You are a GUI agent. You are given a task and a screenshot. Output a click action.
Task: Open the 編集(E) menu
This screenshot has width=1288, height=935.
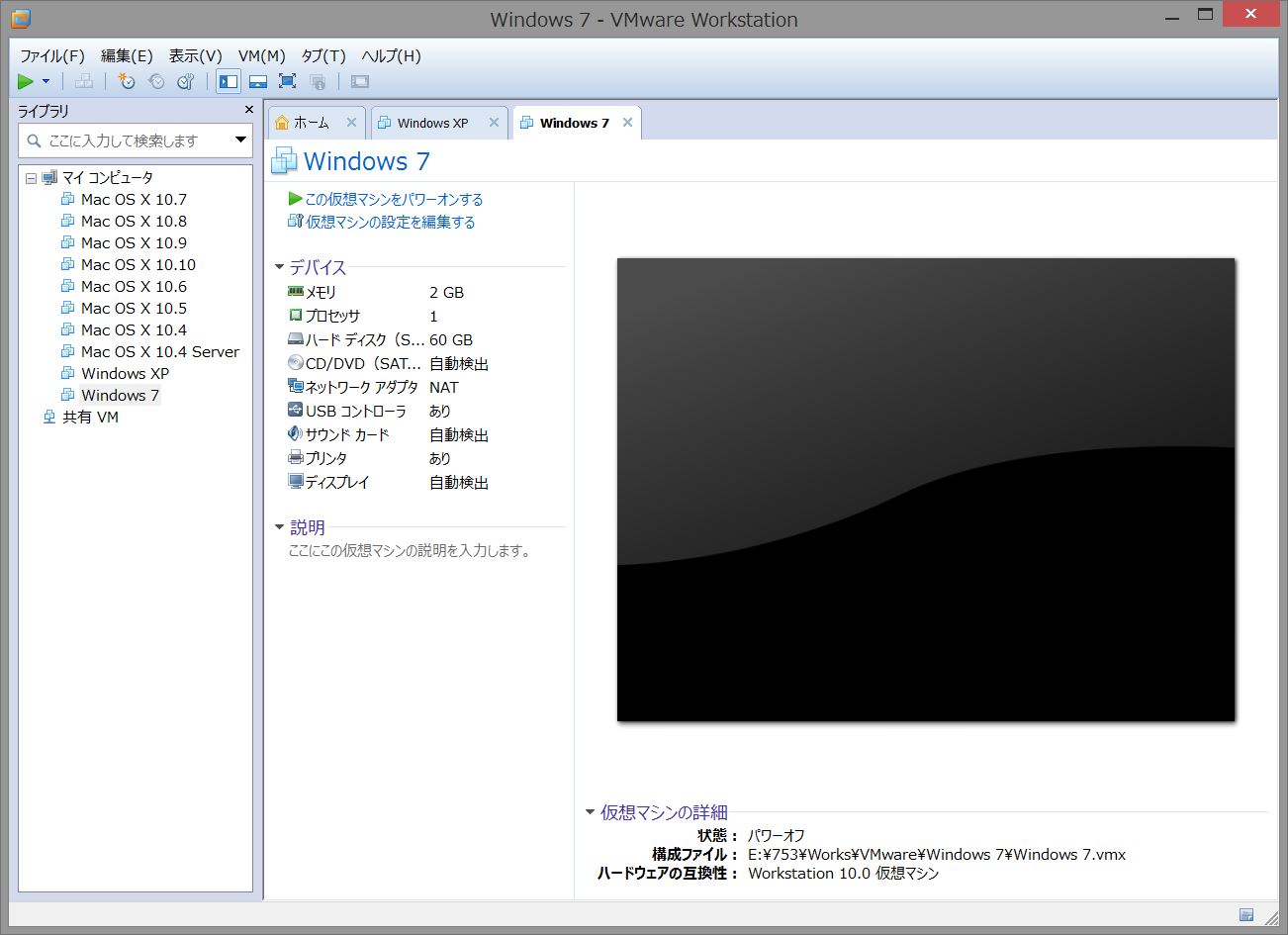tap(127, 56)
